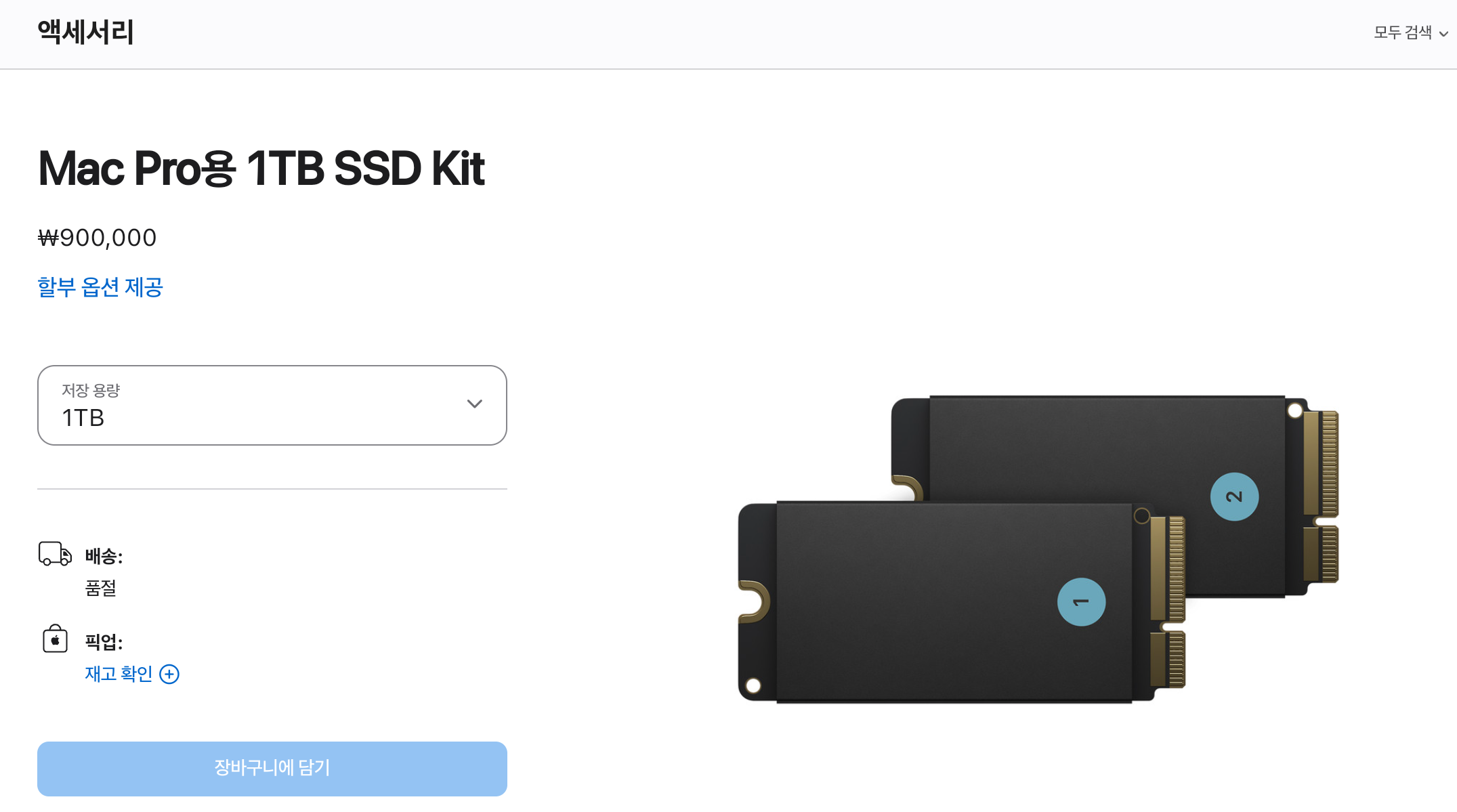Click the blue number 1 badge on the SSD

pyautogui.click(x=1081, y=601)
